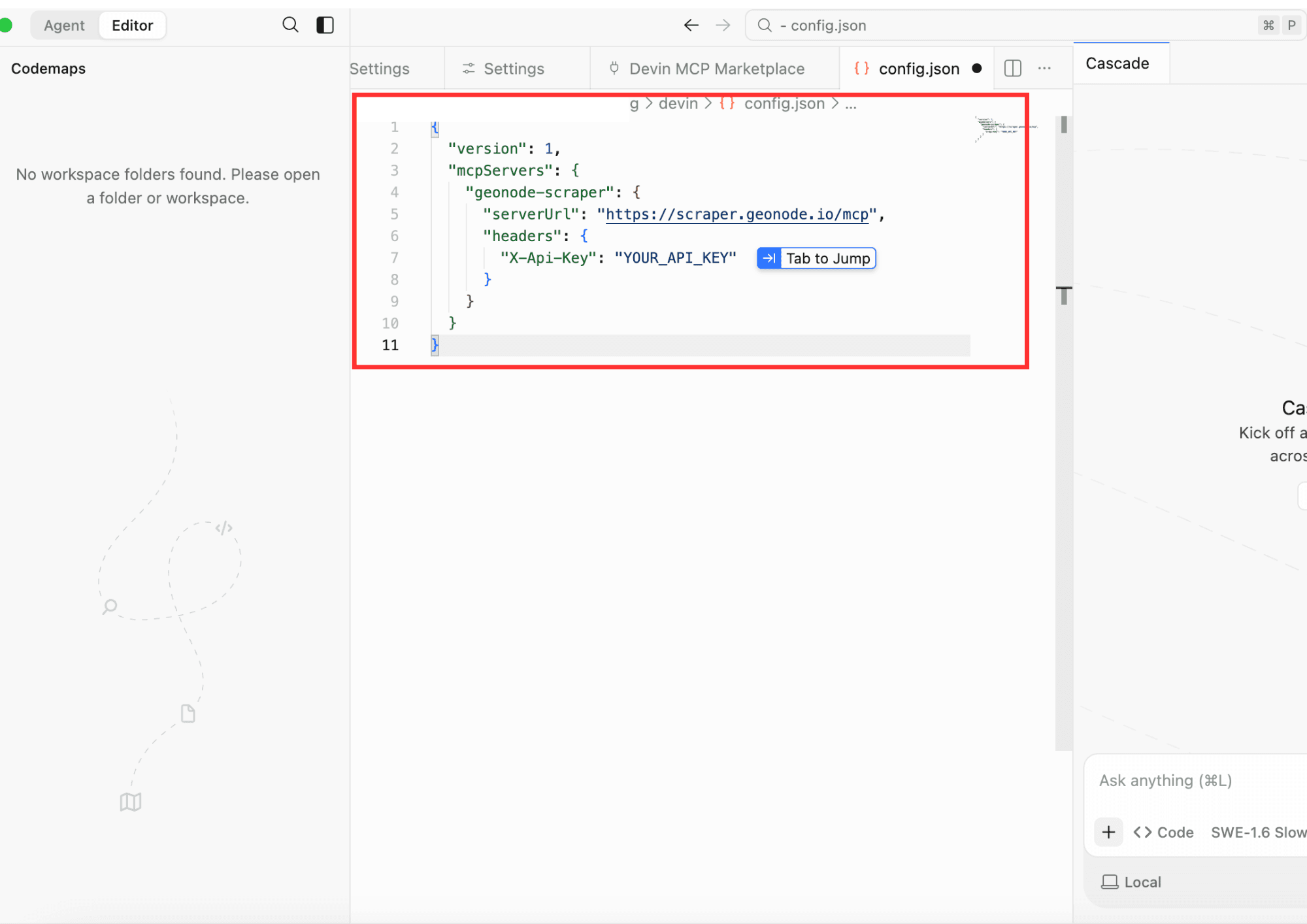Click the Tab to Jump suggestion
Screen dimensions: 1307x924
(816, 258)
